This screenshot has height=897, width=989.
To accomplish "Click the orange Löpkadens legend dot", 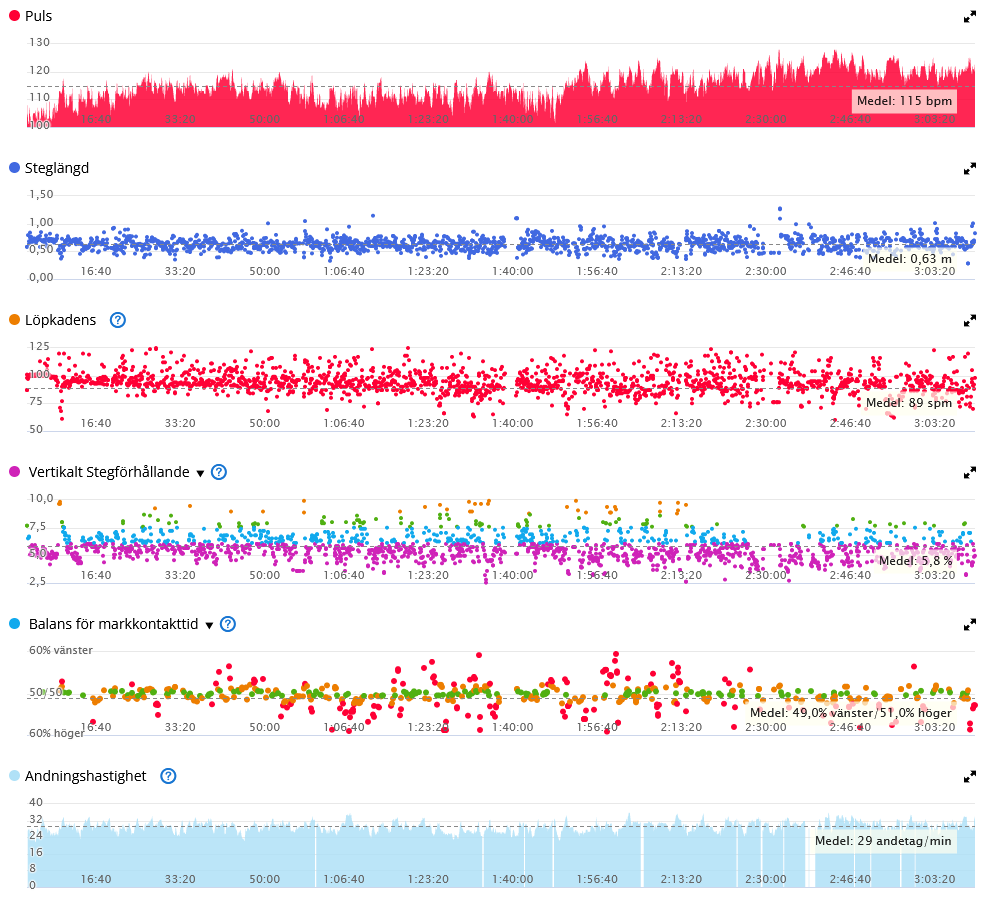I will coord(15,320).
